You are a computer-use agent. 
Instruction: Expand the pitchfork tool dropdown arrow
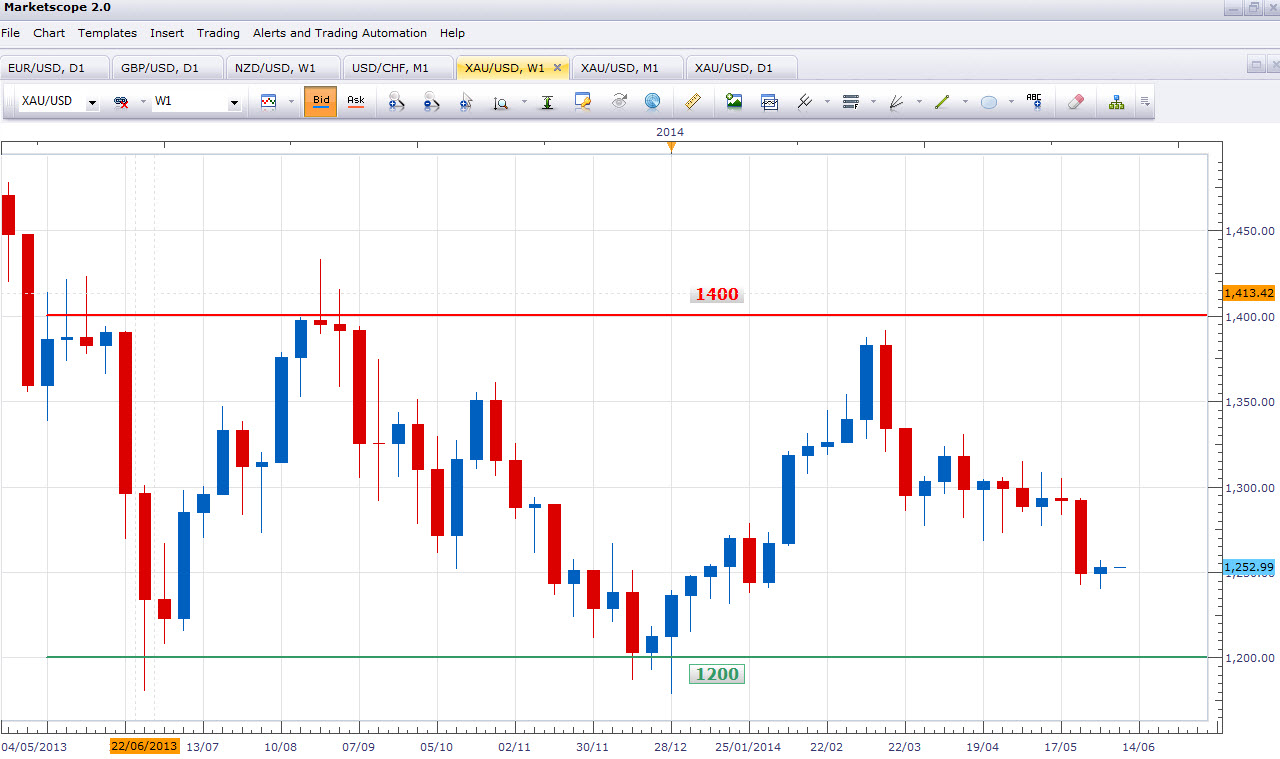(x=827, y=102)
